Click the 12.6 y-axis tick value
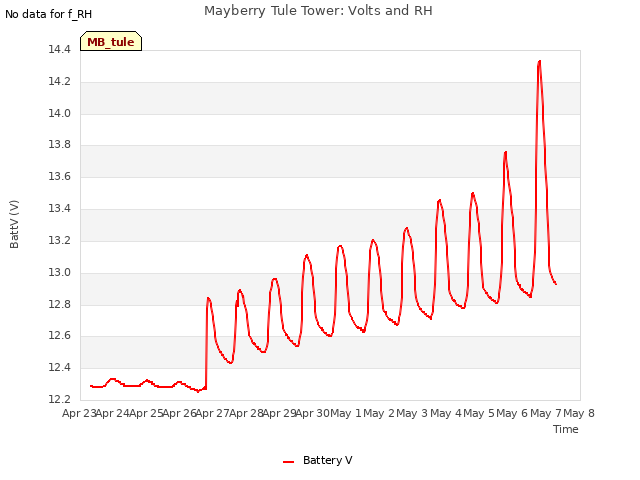 pos(59,336)
